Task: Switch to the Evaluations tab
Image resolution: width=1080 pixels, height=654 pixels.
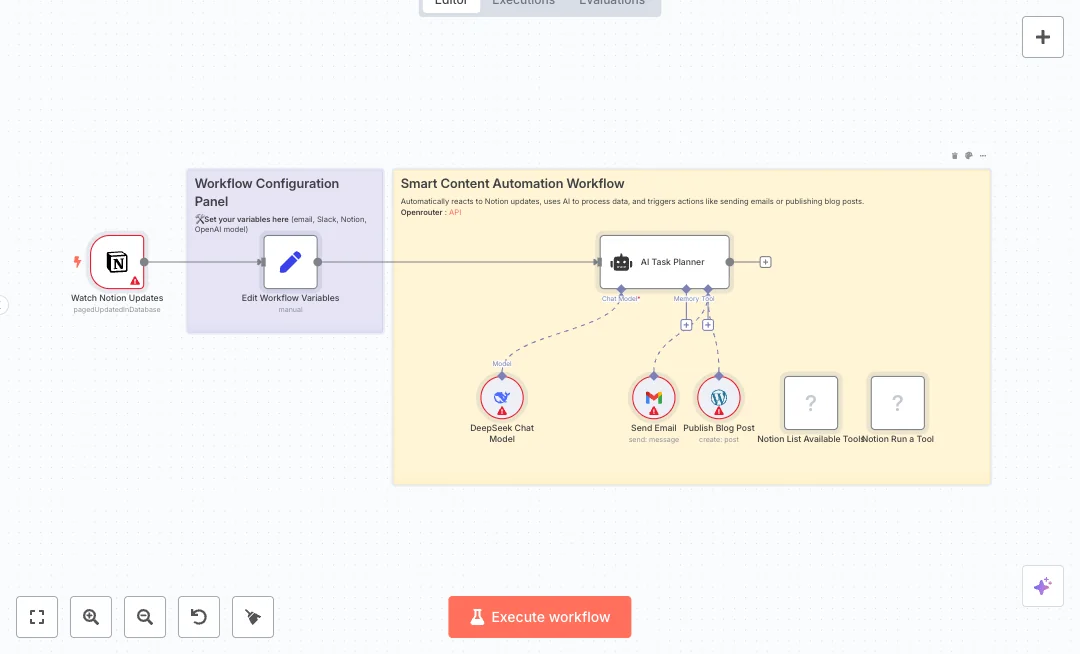Action: (612, 3)
